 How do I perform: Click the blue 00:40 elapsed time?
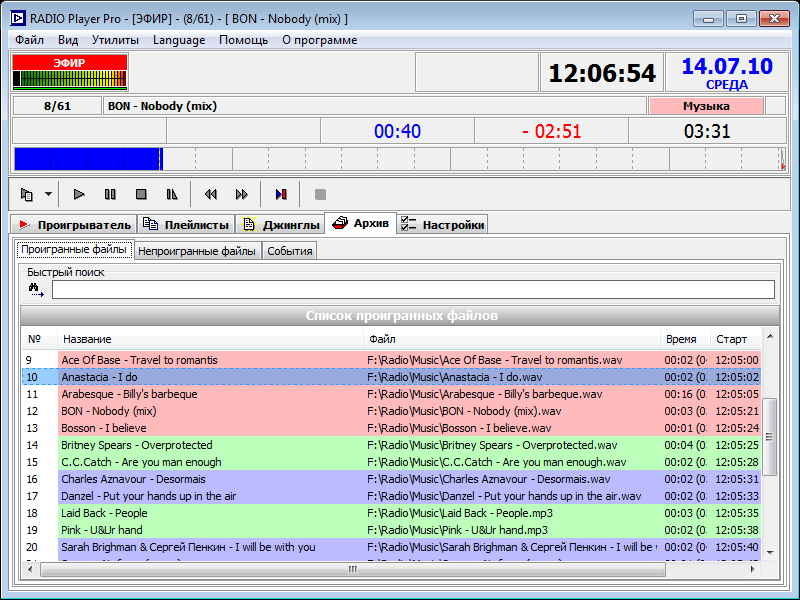(x=397, y=131)
